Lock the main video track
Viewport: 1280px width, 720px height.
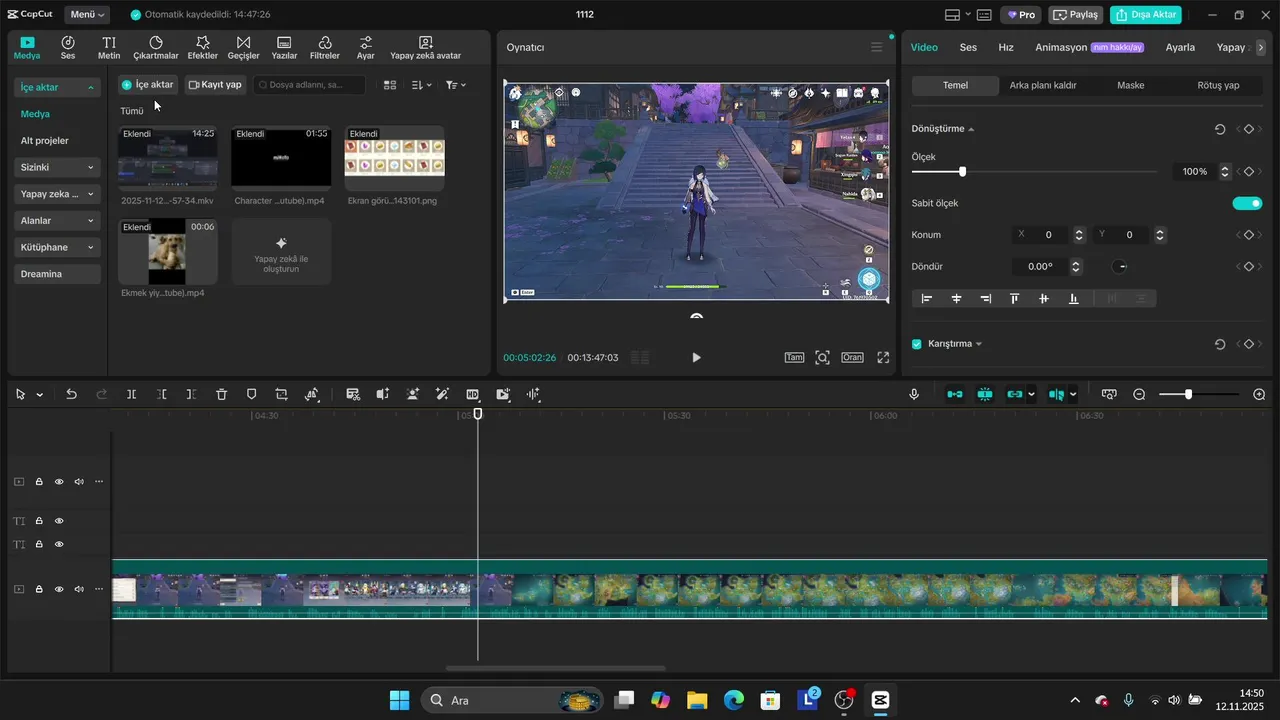click(39, 590)
